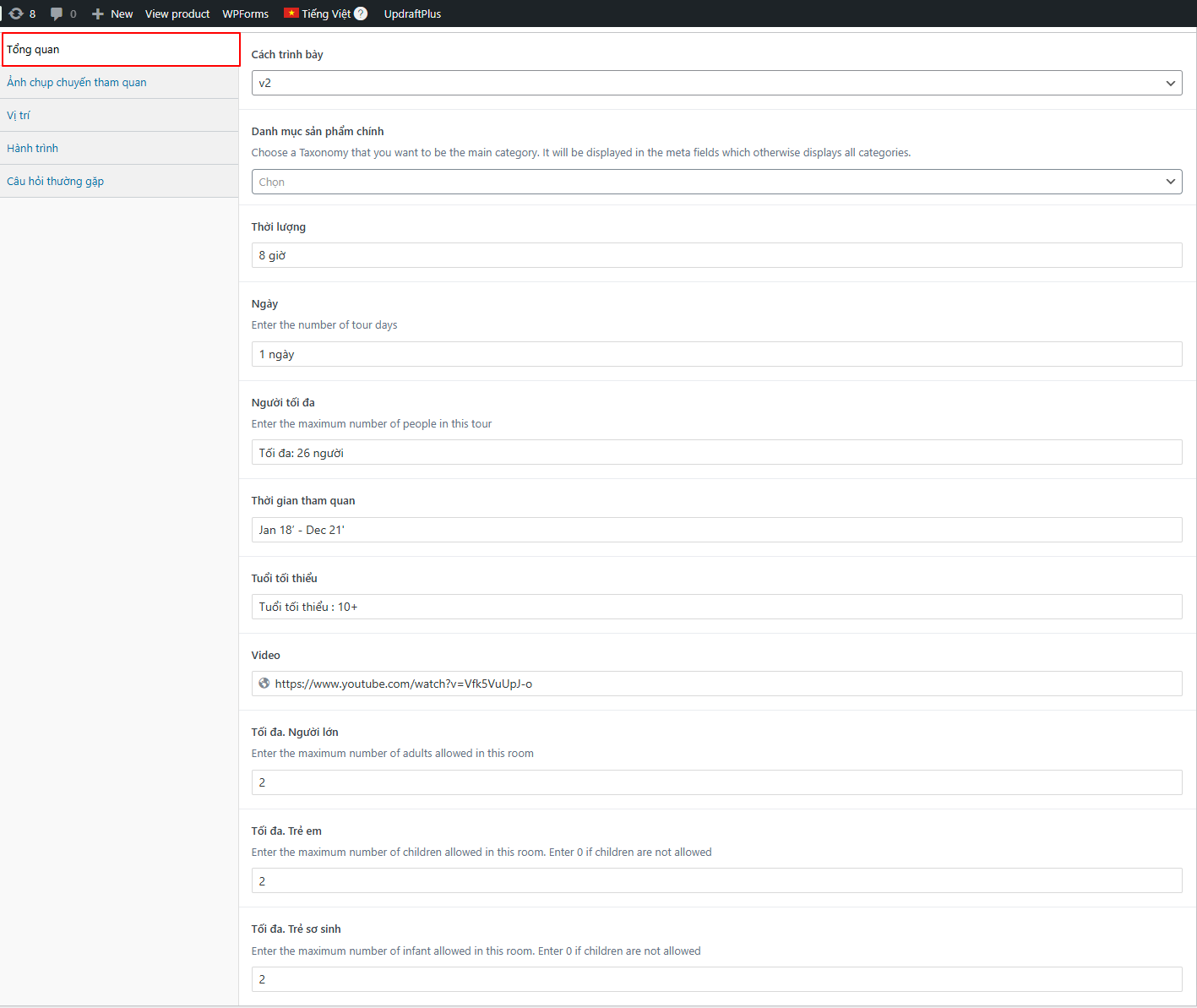Switch to Ảnh chụp chuyến tham quan tab

[x=119, y=82]
